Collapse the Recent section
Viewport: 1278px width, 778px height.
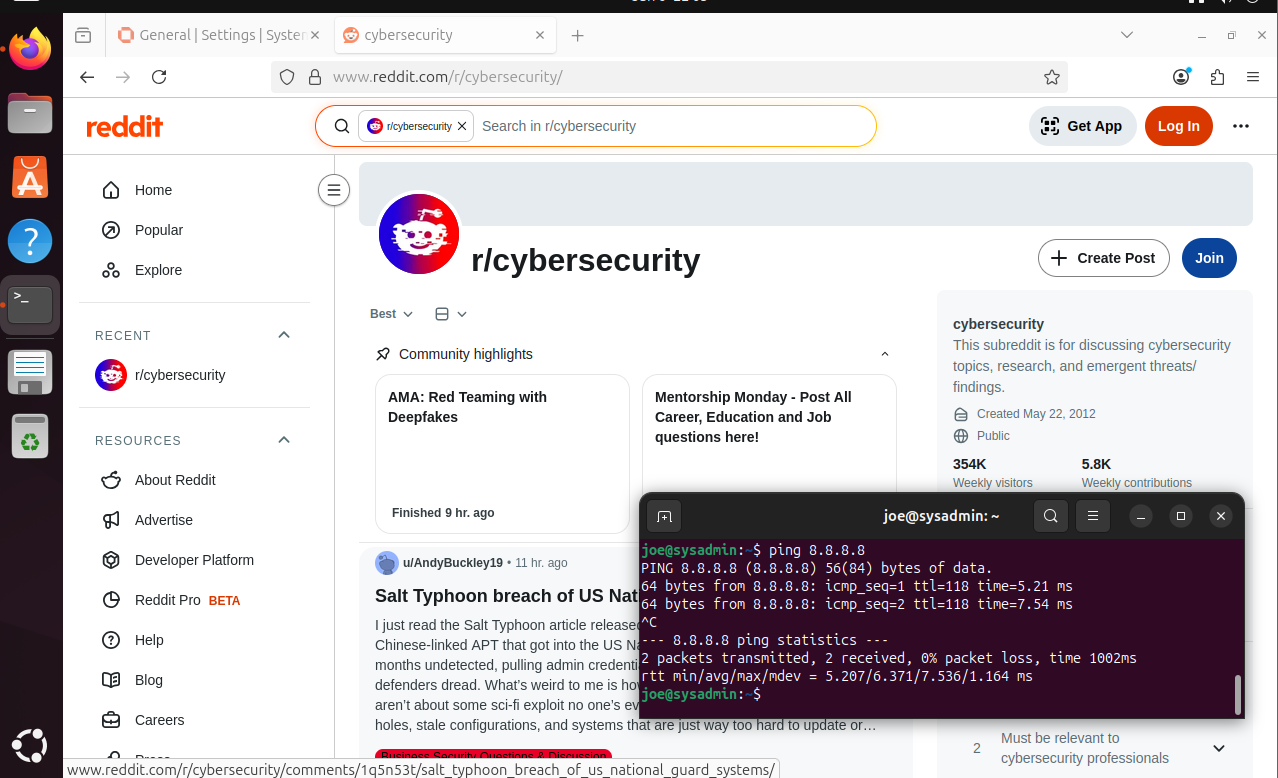(284, 335)
